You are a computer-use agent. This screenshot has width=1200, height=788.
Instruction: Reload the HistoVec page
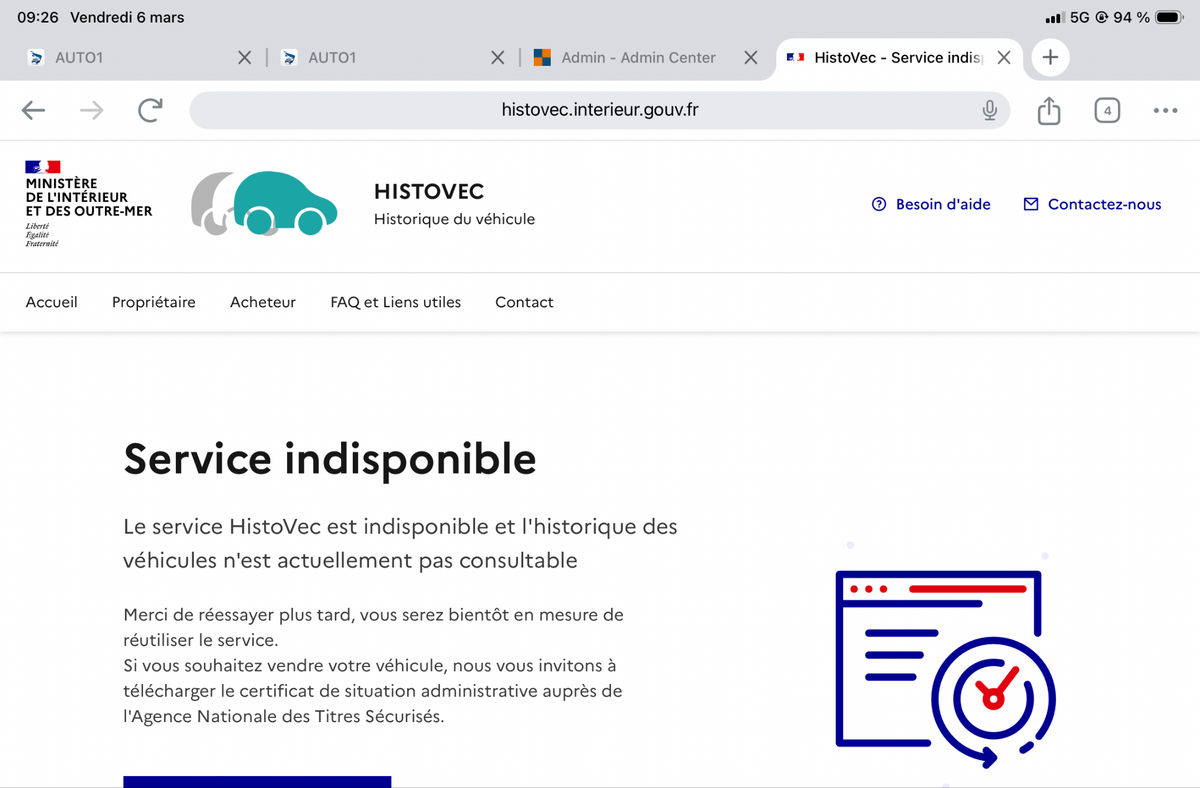click(x=150, y=111)
